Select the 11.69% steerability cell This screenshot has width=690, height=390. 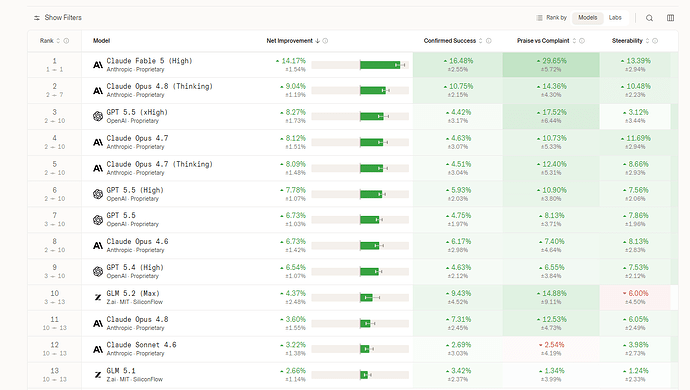tap(635, 142)
